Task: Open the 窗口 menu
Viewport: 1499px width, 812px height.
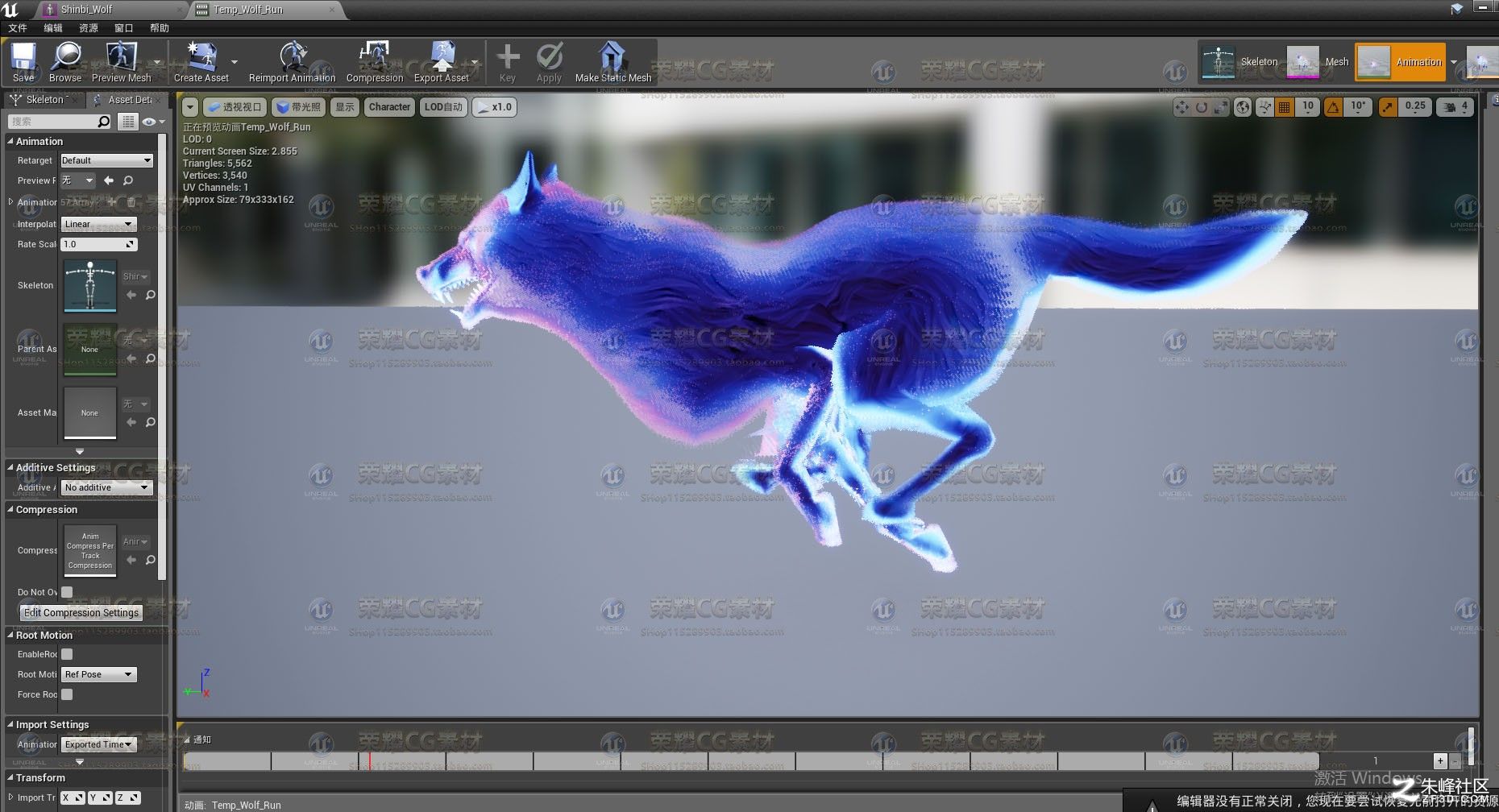Action: [x=124, y=27]
